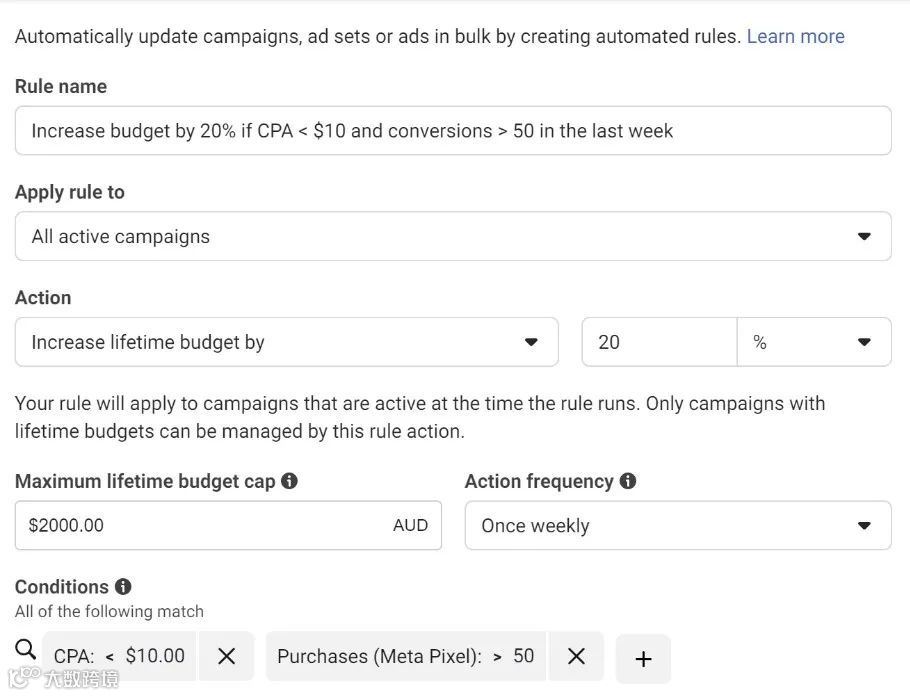Image resolution: width=910 pixels, height=696 pixels.
Task: Click the conditions search magnifier icon
Action: click(x=26, y=650)
